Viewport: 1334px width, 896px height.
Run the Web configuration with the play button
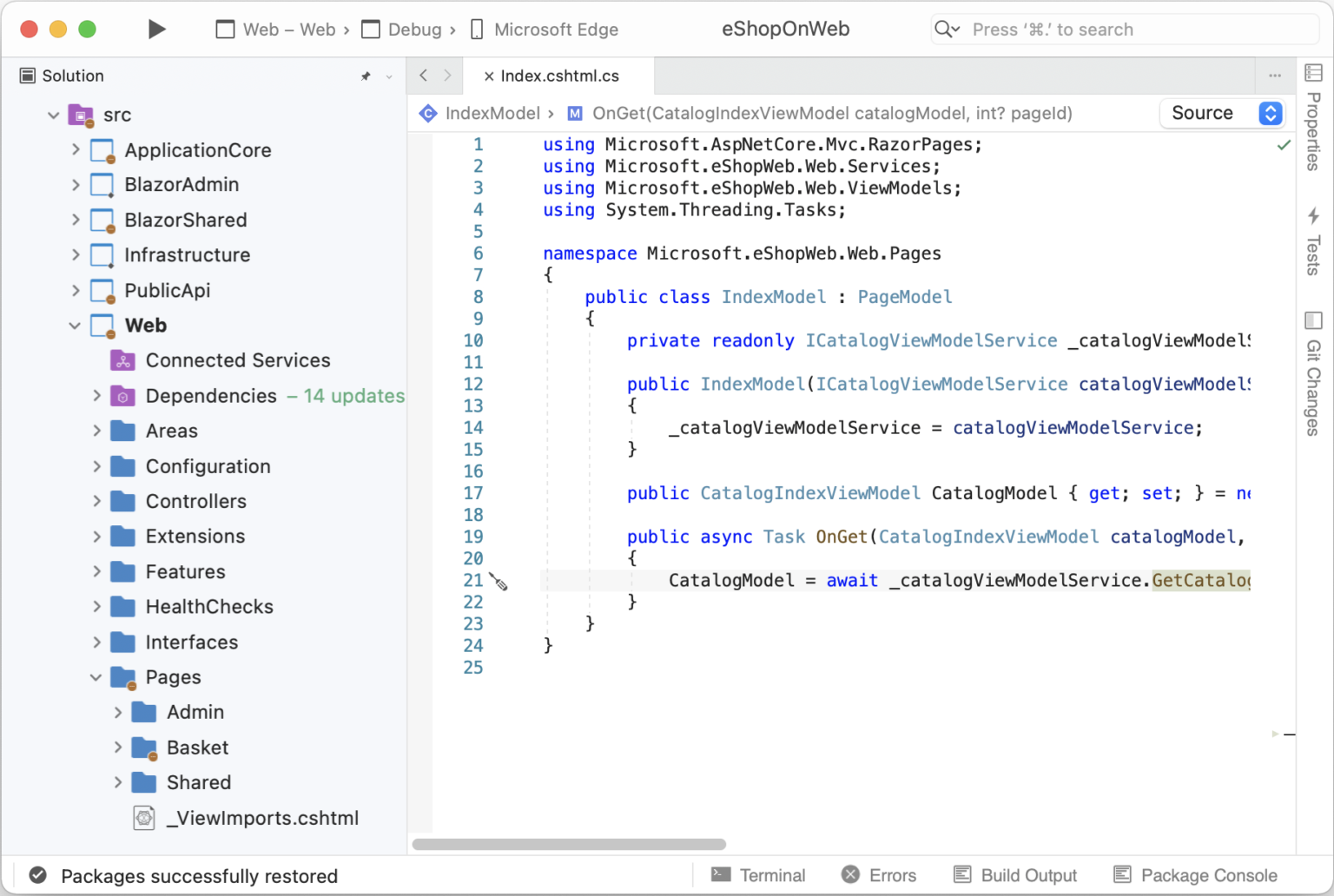point(156,29)
